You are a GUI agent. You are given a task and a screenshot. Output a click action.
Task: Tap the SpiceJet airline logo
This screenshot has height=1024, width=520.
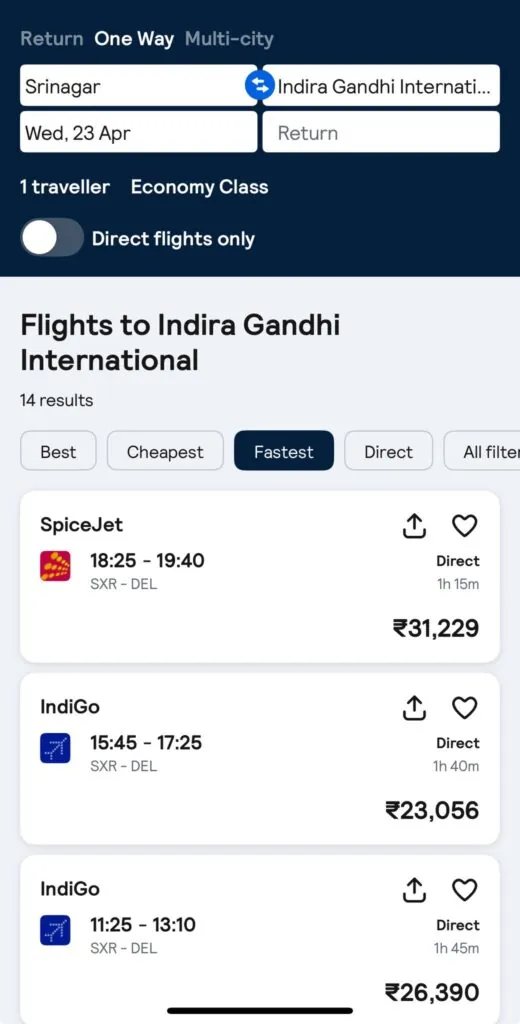pos(55,566)
